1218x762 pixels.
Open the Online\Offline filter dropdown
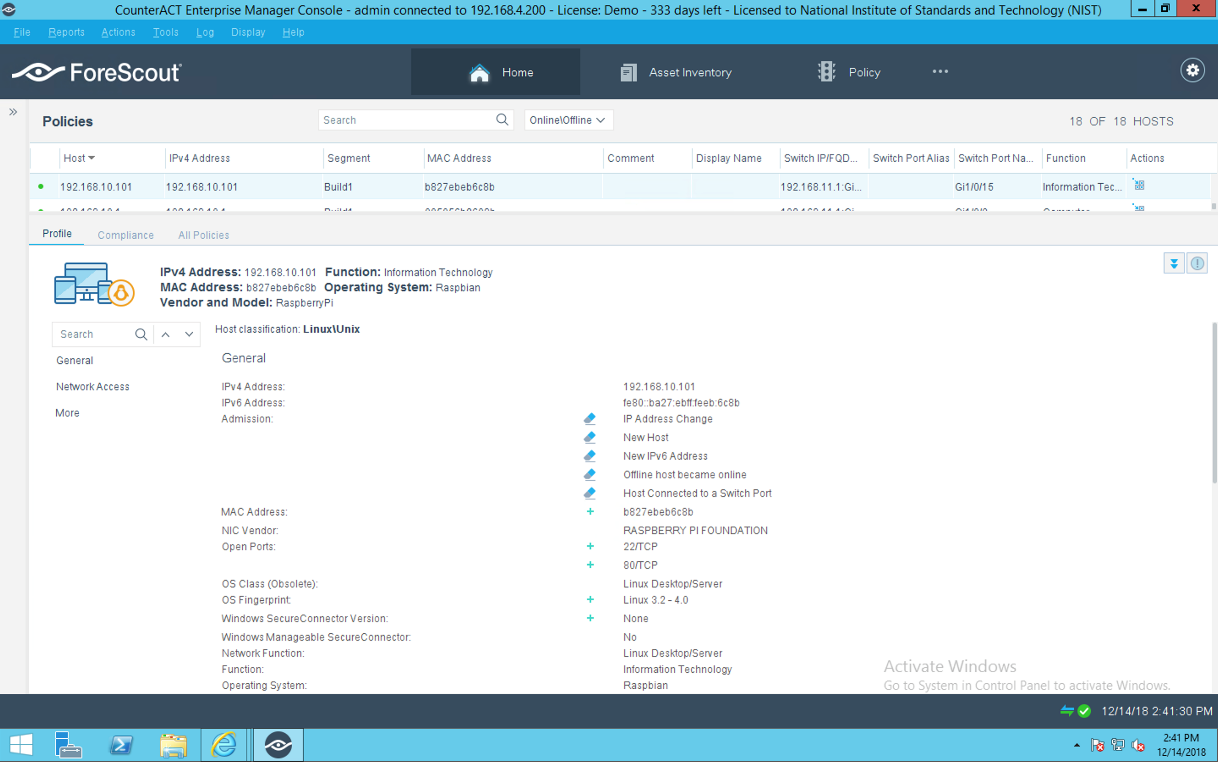(568, 120)
